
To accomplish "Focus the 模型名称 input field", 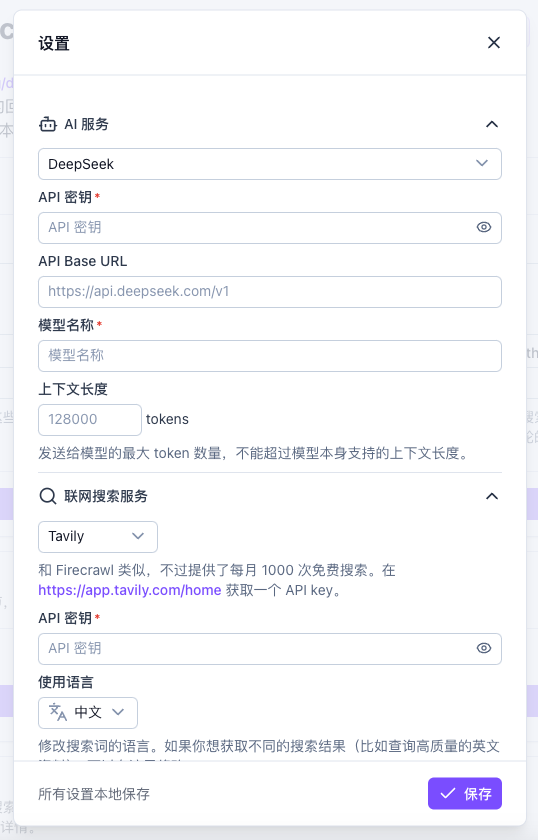I will (270, 356).
